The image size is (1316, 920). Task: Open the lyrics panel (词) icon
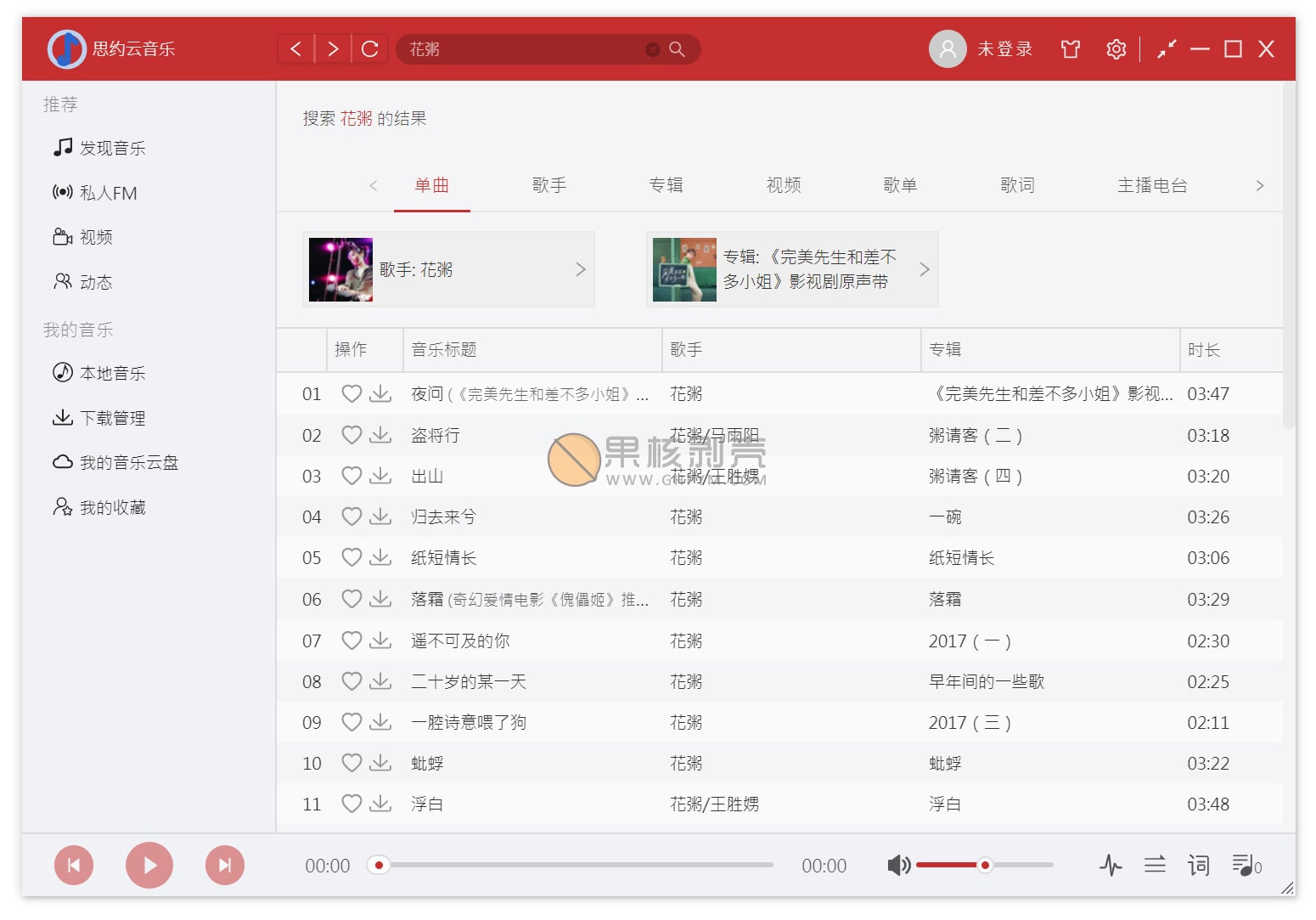(1198, 866)
